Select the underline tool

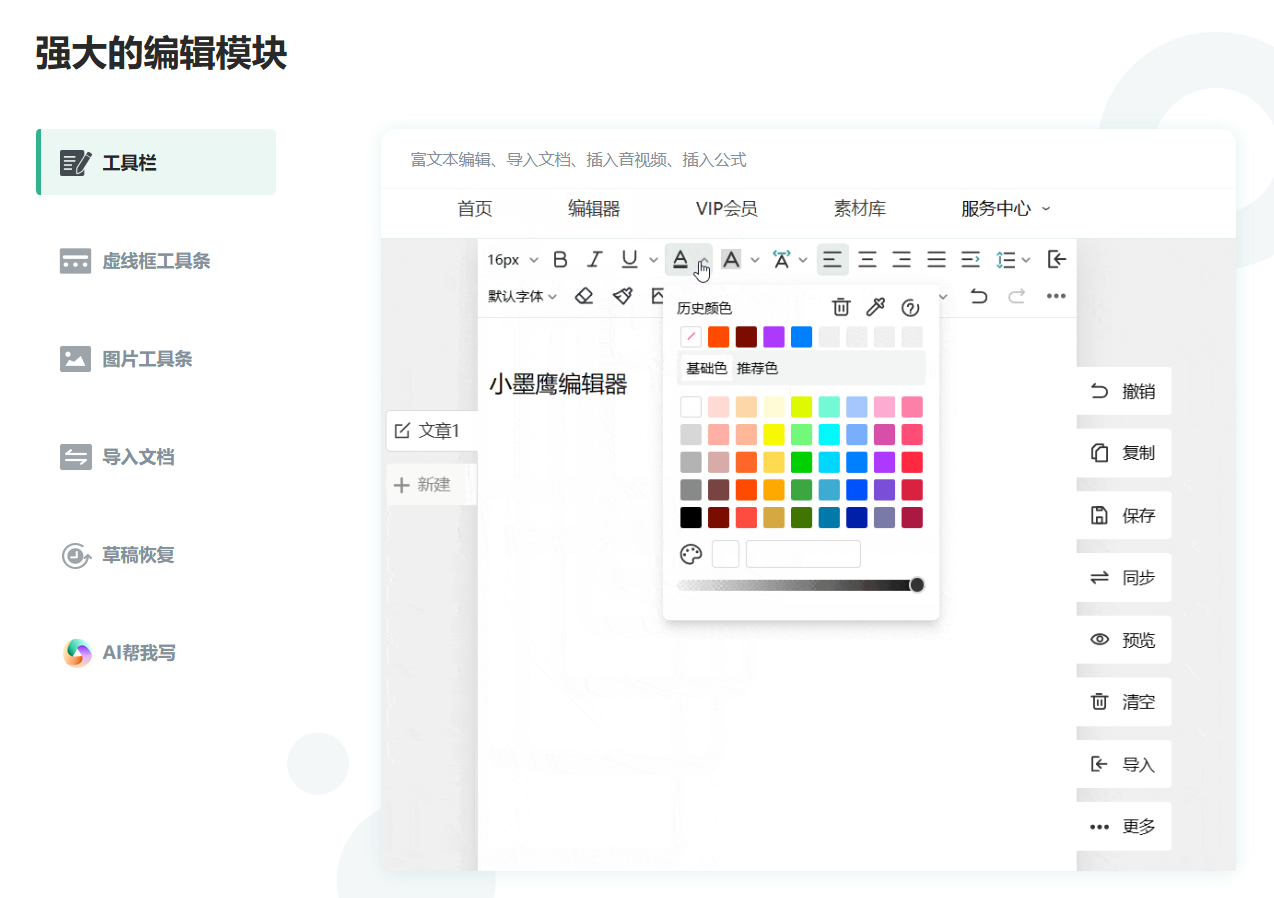point(628,259)
